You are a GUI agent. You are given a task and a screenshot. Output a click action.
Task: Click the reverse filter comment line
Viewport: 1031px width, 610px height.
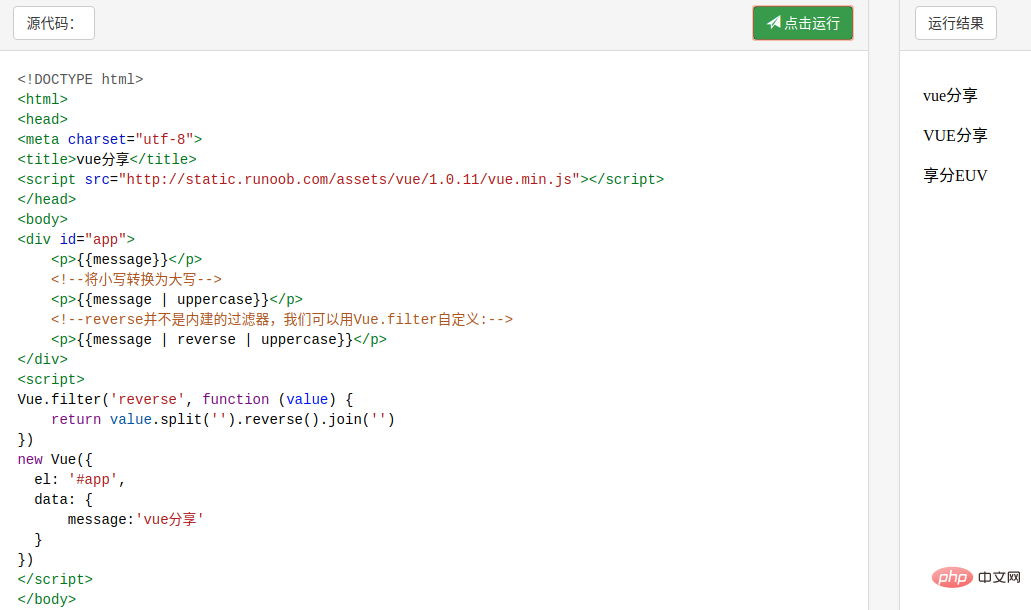coord(282,319)
